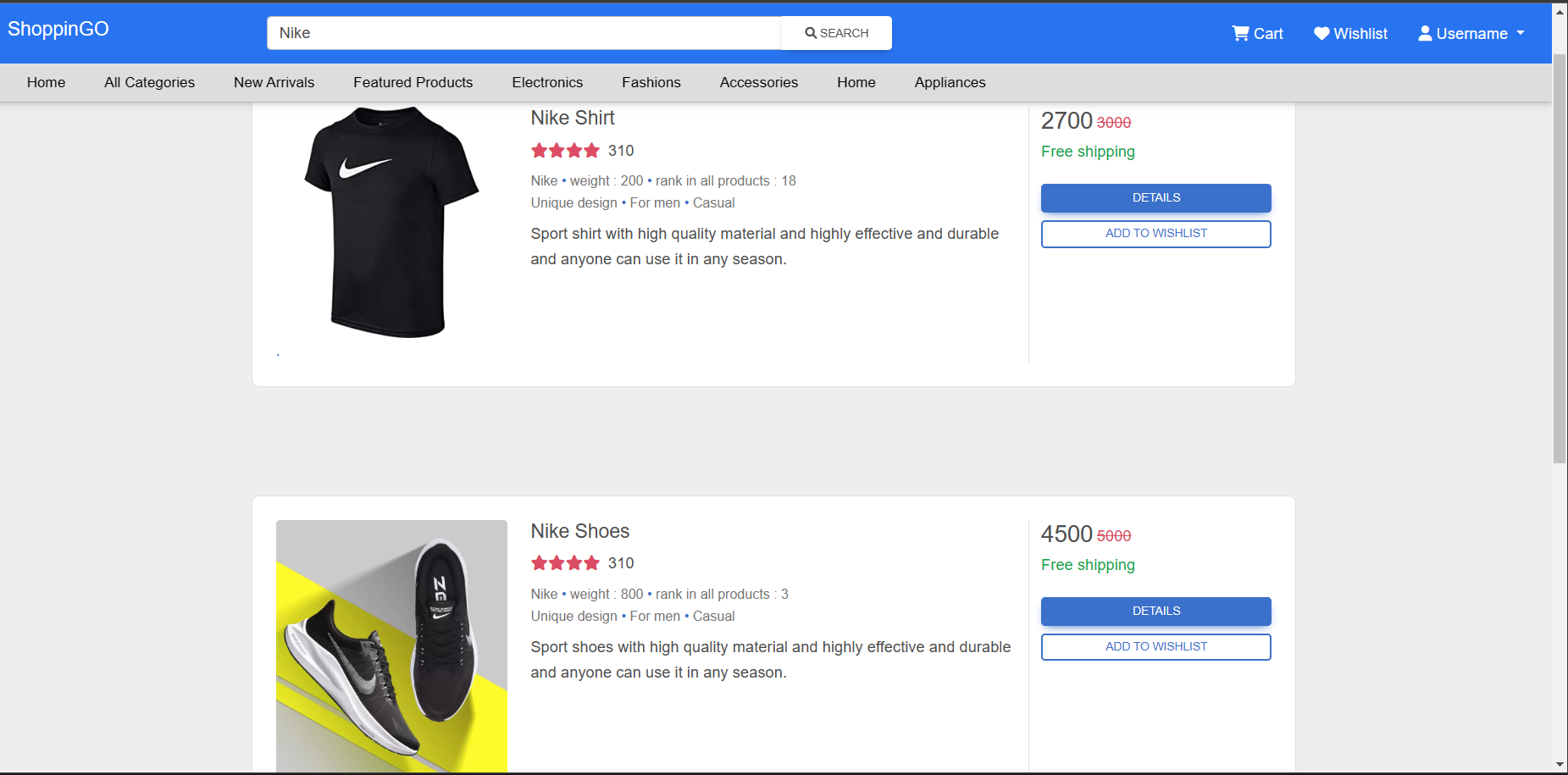Click the ShoppinGO logo

click(58, 28)
